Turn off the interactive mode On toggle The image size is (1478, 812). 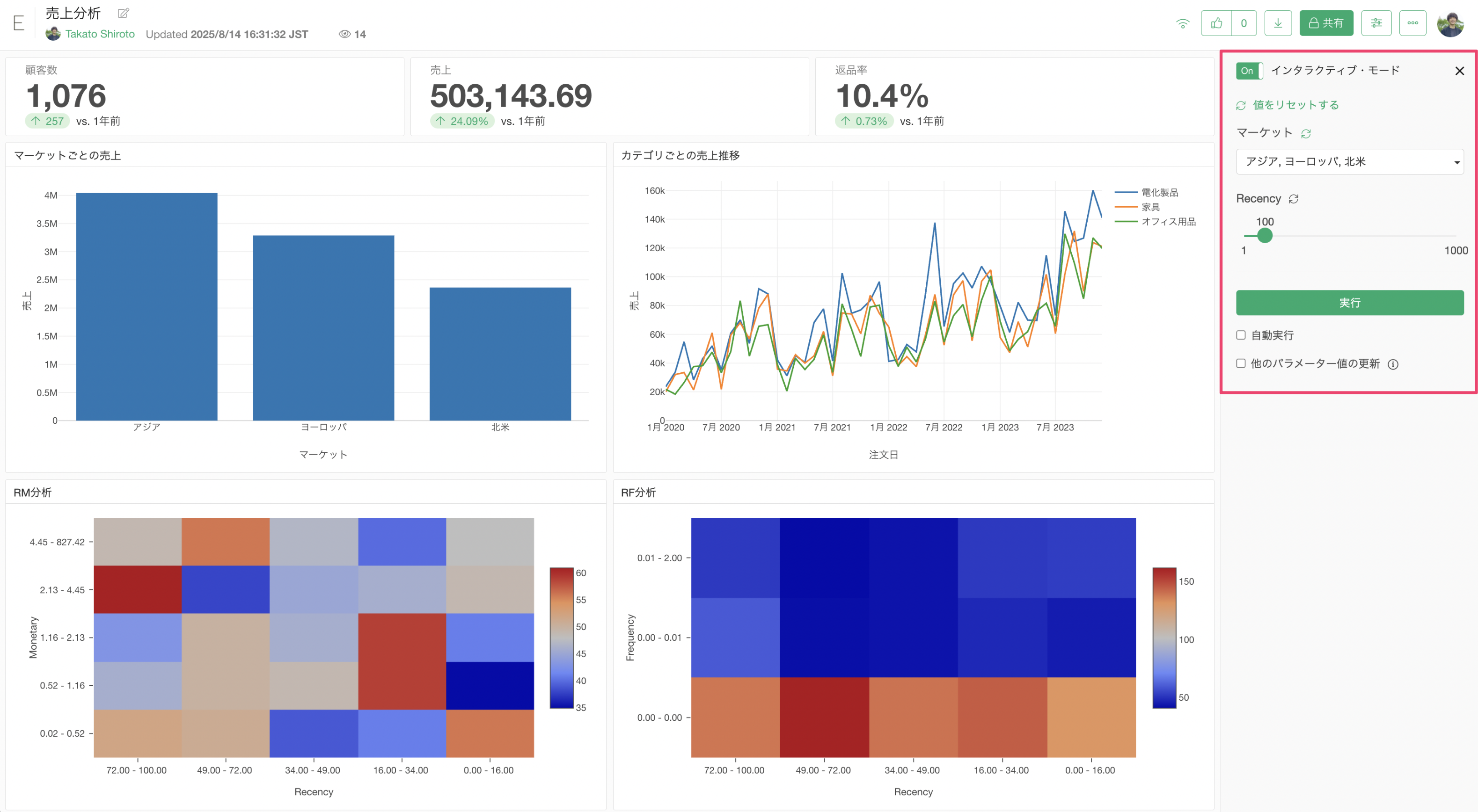pos(1249,71)
